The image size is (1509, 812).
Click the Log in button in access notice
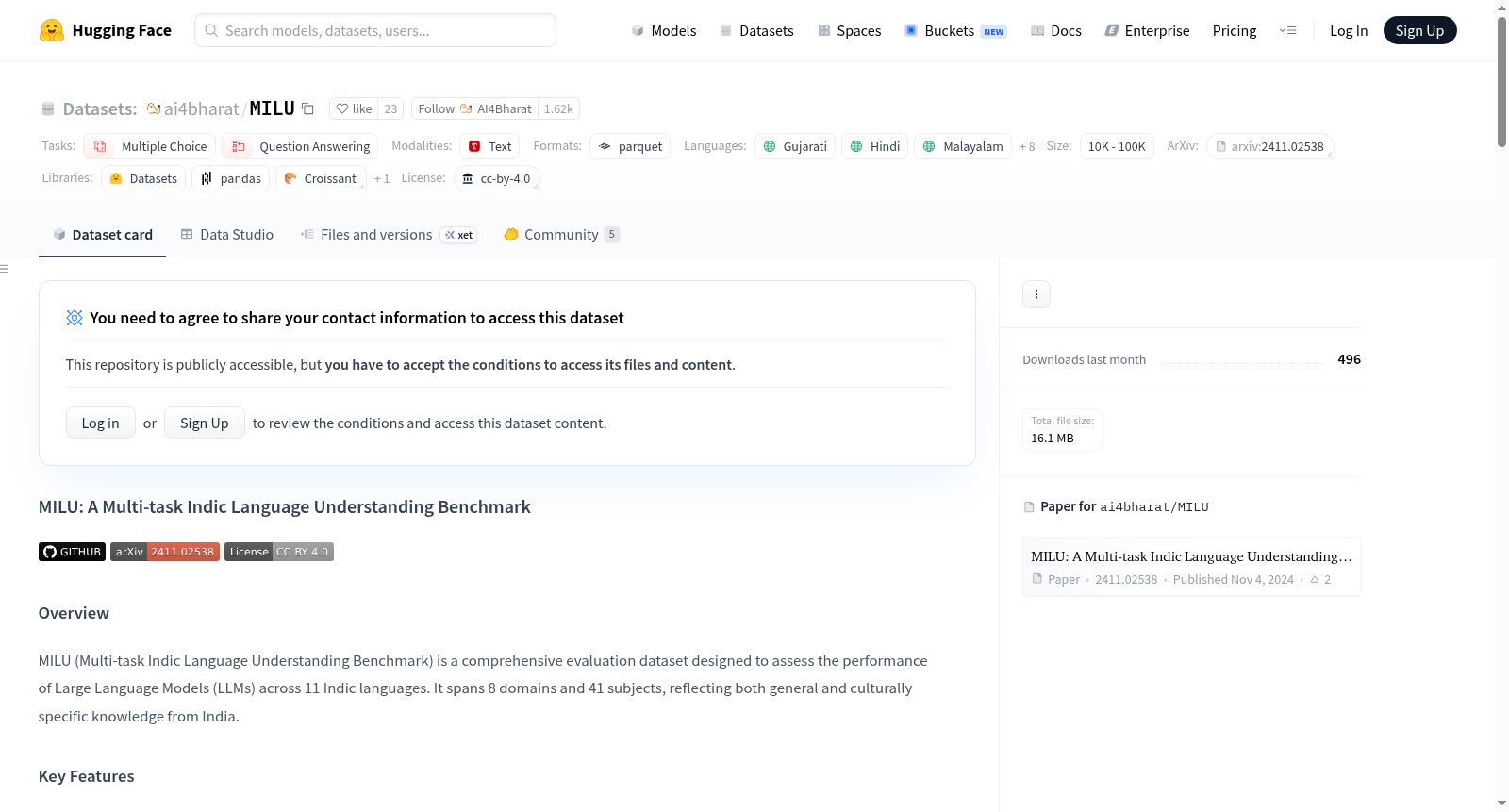(x=101, y=423)
